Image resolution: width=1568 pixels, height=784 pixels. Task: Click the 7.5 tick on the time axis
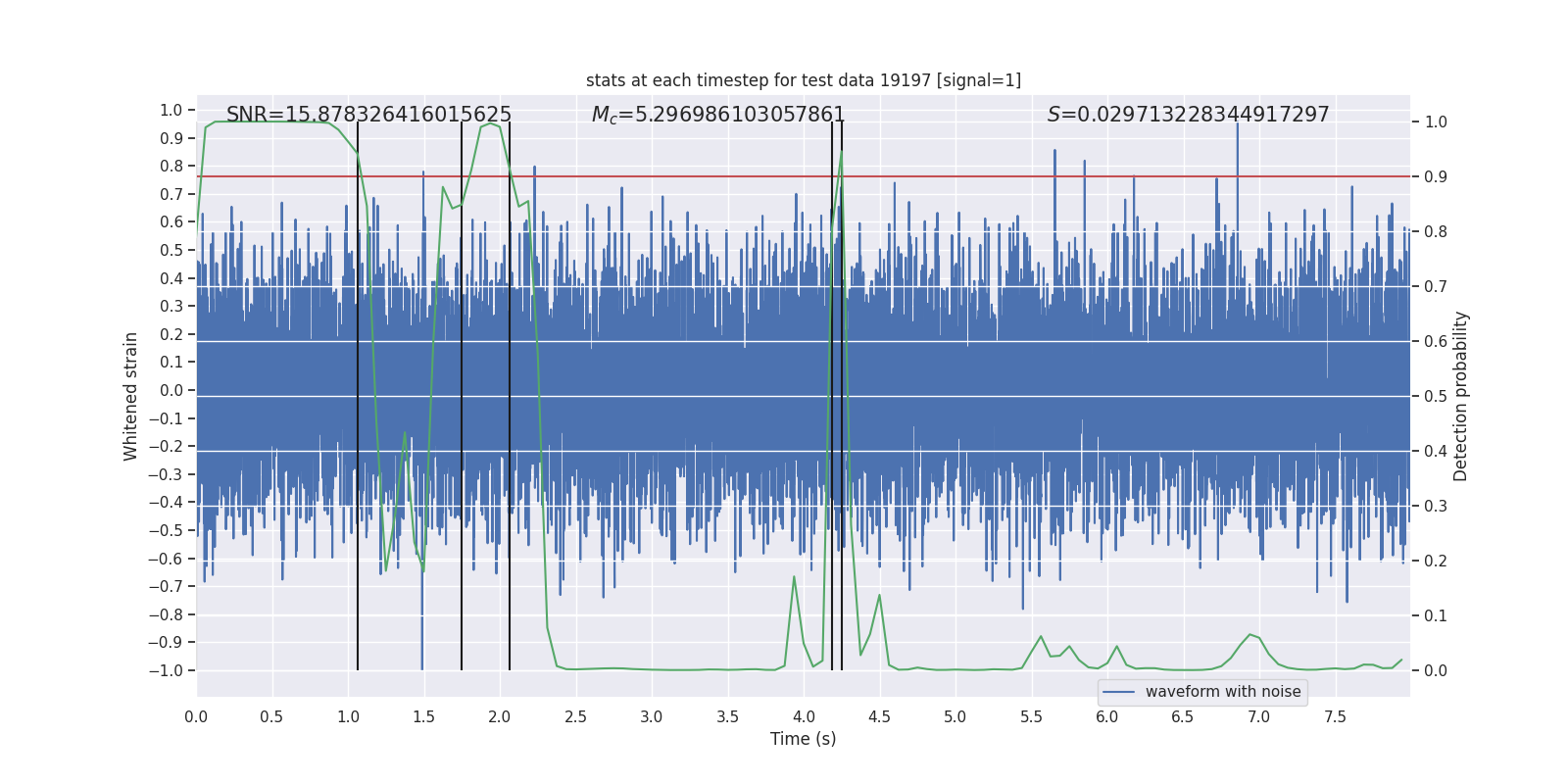click(x=1335, y=716)
